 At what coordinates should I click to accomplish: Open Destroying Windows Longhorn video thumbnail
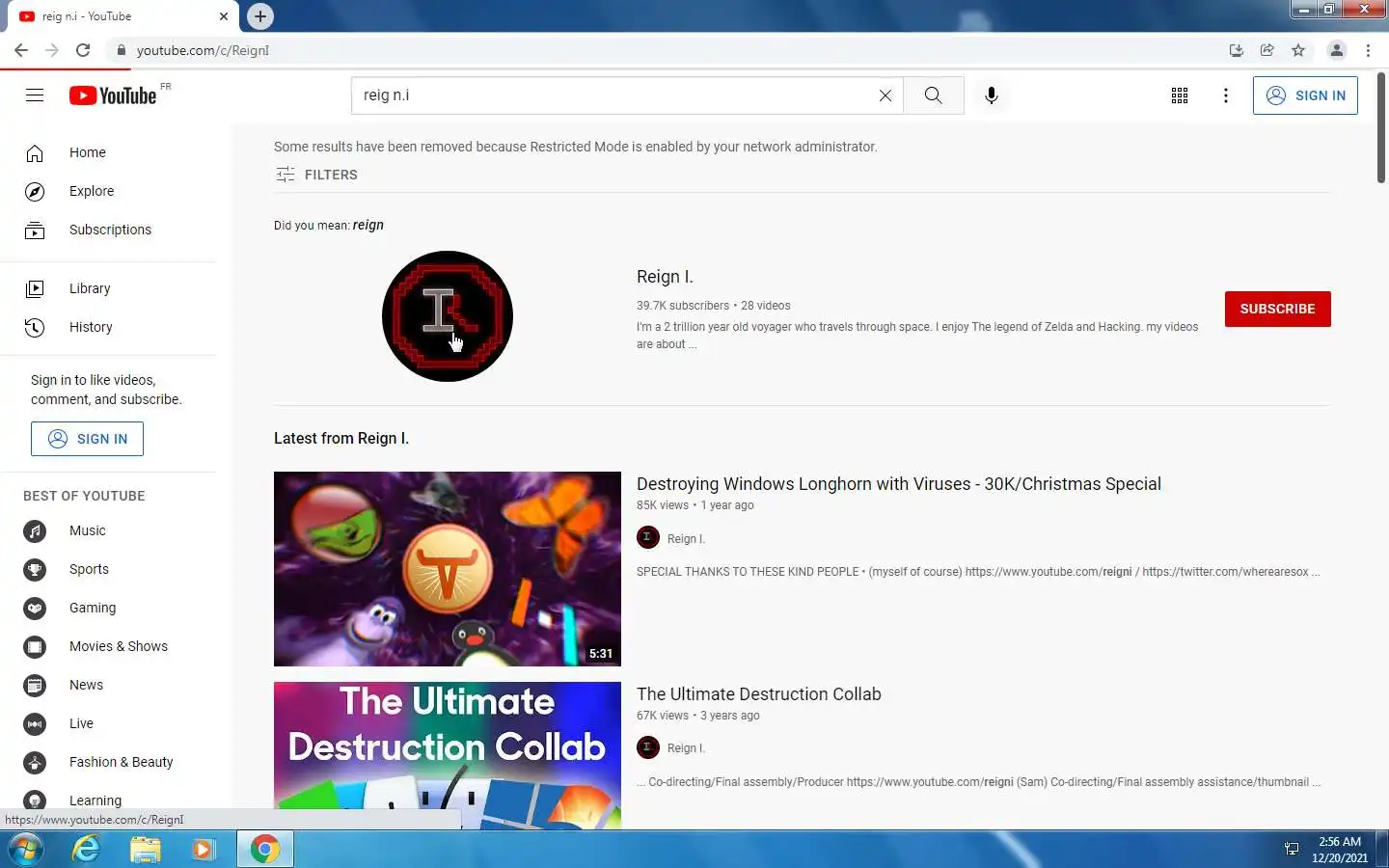[x=448, y=569]
